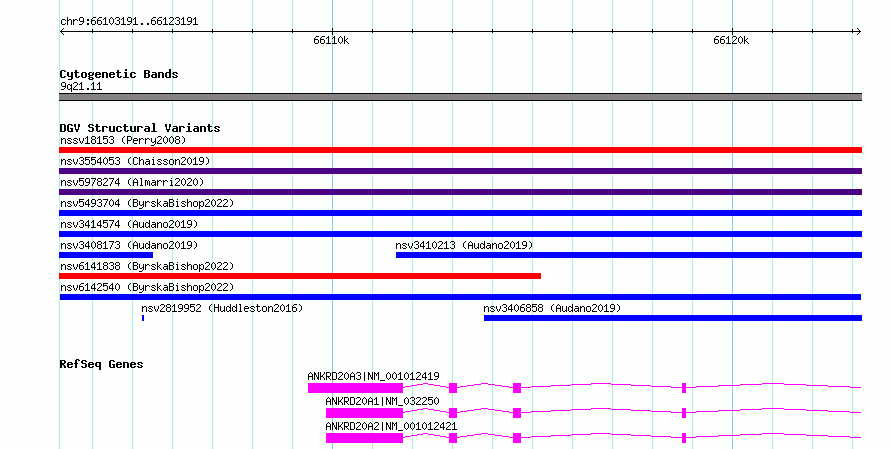Image resolution: width=890 pixels, height=449 pixels.
Task: Select the red nssv18153 variant bar
Action: [460, 150]
